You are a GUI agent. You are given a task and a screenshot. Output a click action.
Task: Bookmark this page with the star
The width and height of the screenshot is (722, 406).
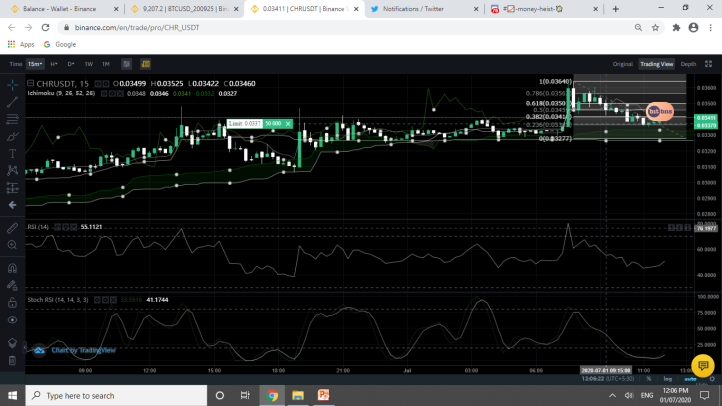(x=655, y=28)
